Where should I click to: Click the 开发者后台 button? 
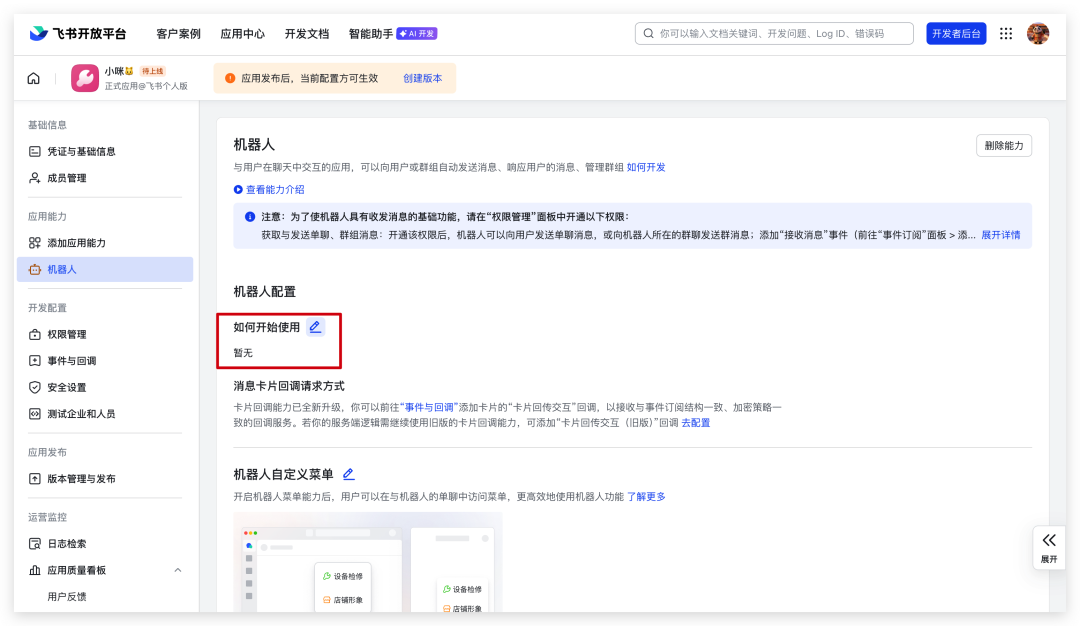point(956,33)
